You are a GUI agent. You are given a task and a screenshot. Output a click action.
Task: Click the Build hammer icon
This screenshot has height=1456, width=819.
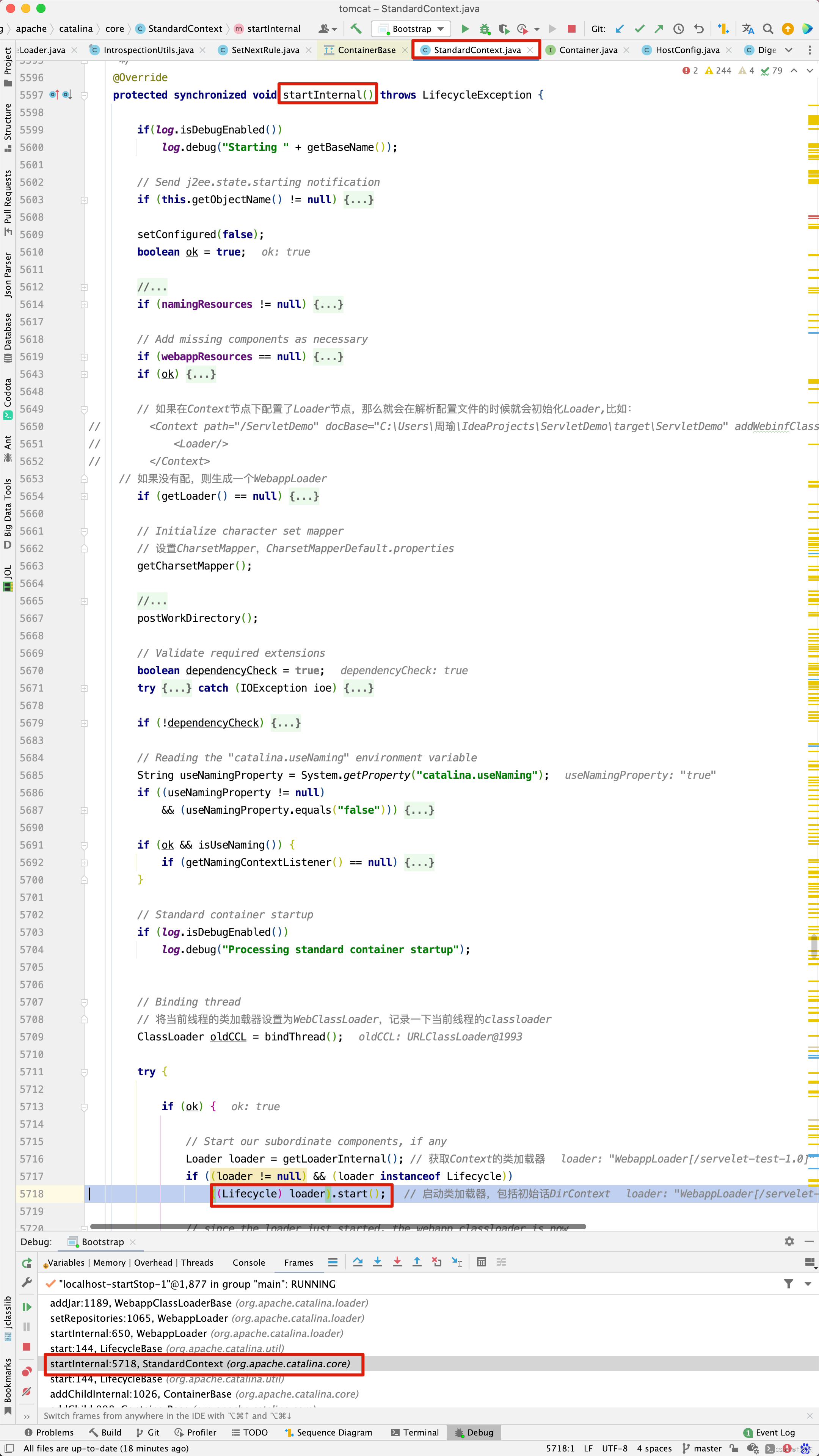(356, 28)
